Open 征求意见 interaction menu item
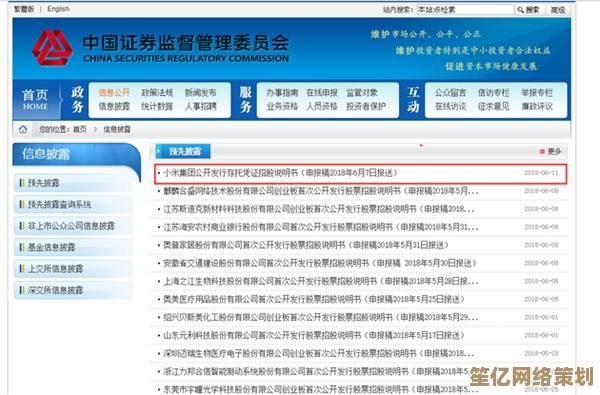Viewport: 600px width, 395px height. pyautogui.click(x=494, y=106)
